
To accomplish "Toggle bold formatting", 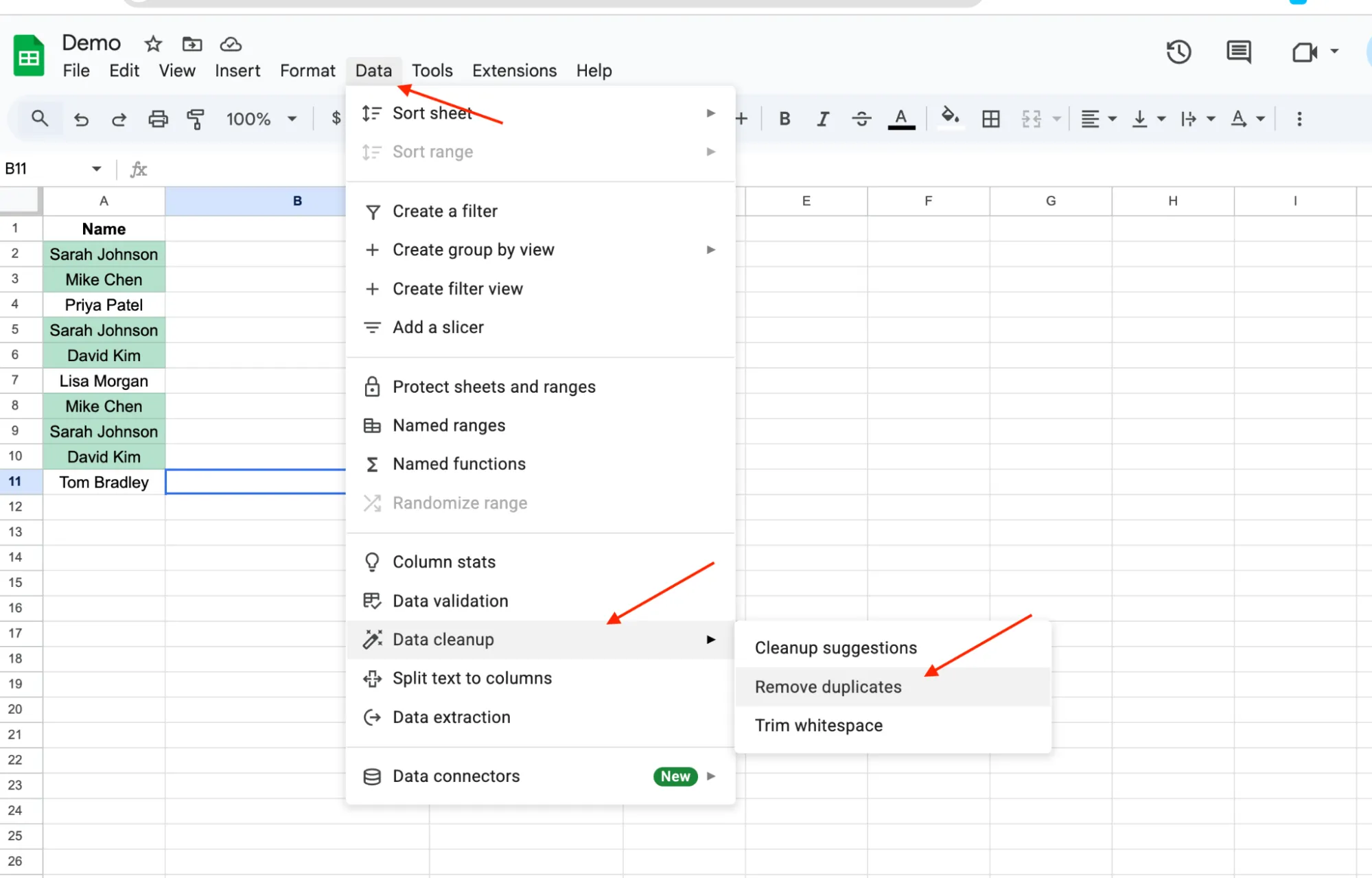I will pyautogui.click(x=784, y=118).
